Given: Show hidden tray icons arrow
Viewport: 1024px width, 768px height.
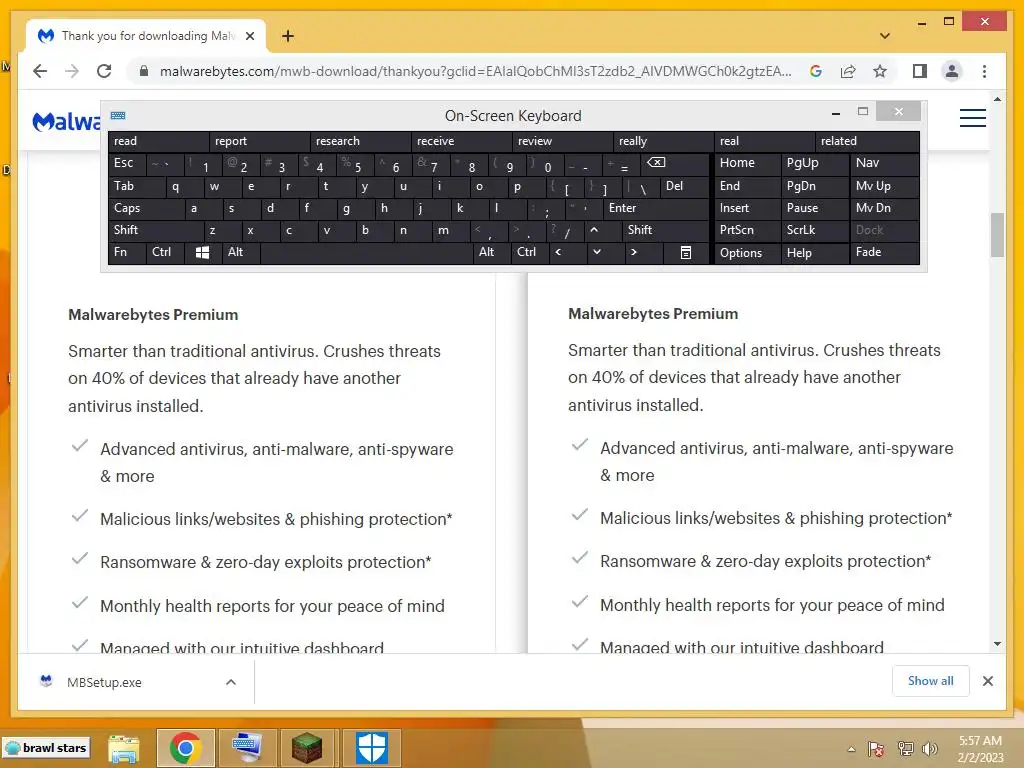Looking at the screenshot, I should (851, 749).
